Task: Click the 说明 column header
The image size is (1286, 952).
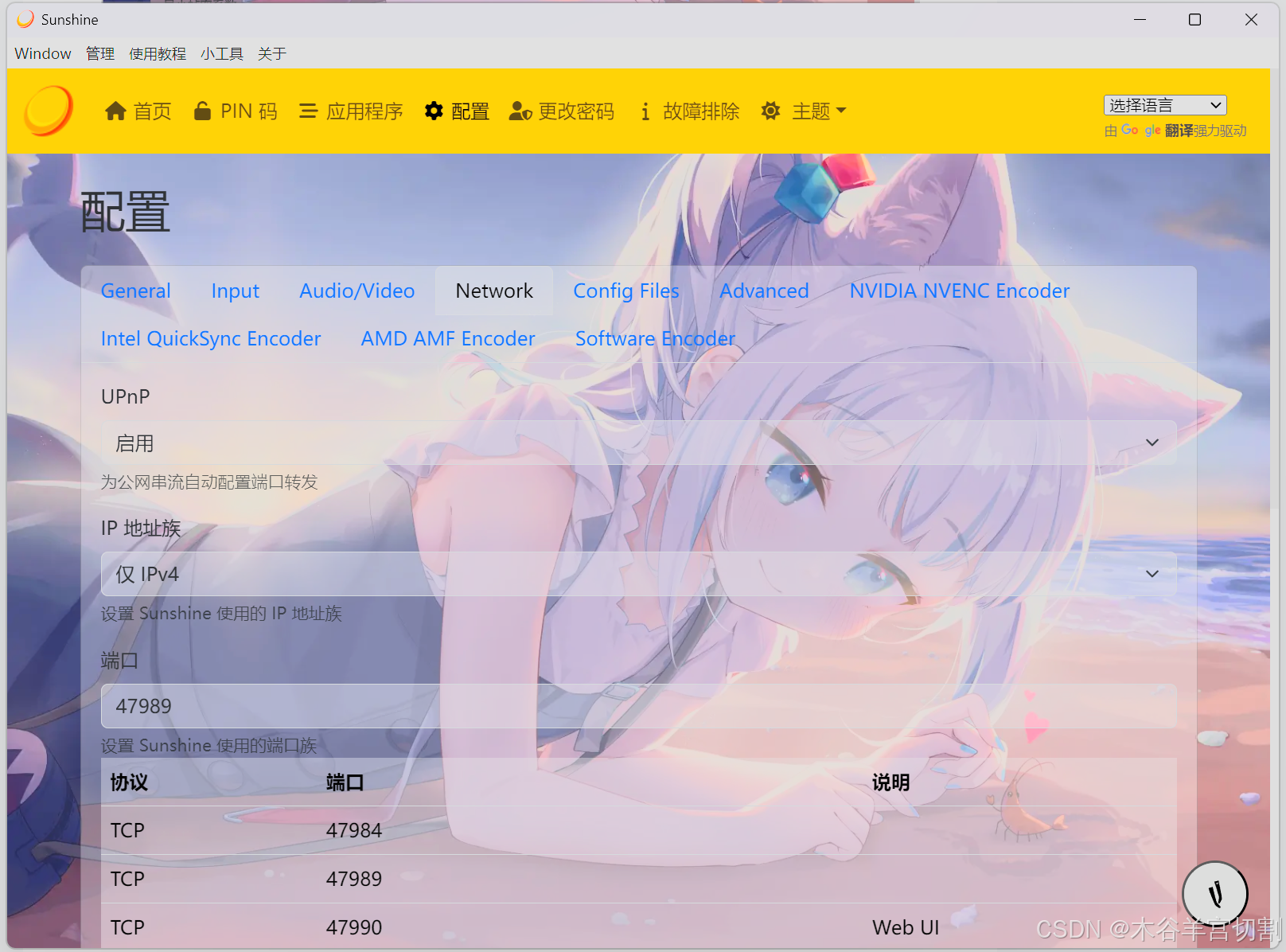Action: point(891,782)
